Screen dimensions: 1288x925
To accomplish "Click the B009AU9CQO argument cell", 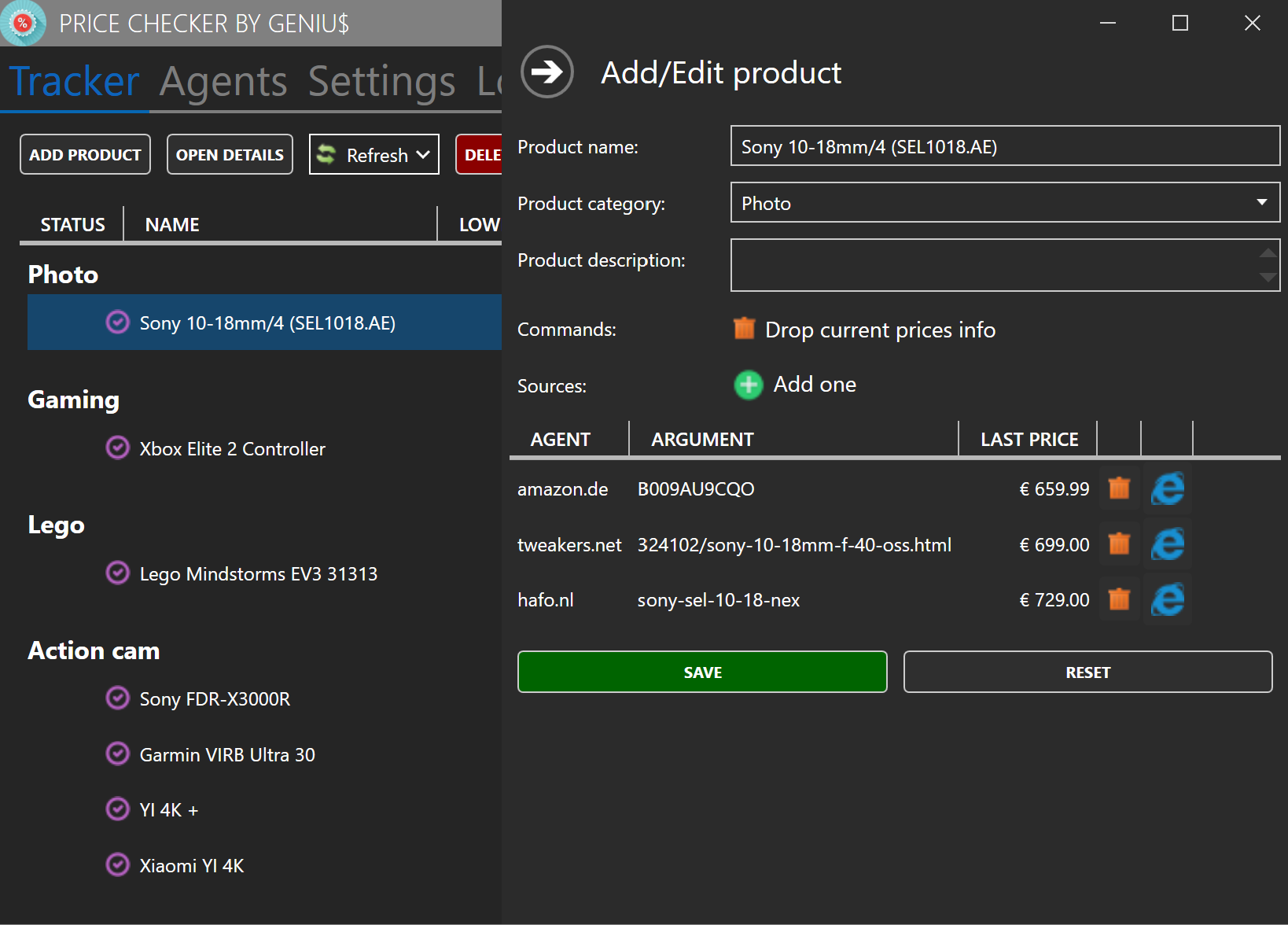I will tap(695, 488).
